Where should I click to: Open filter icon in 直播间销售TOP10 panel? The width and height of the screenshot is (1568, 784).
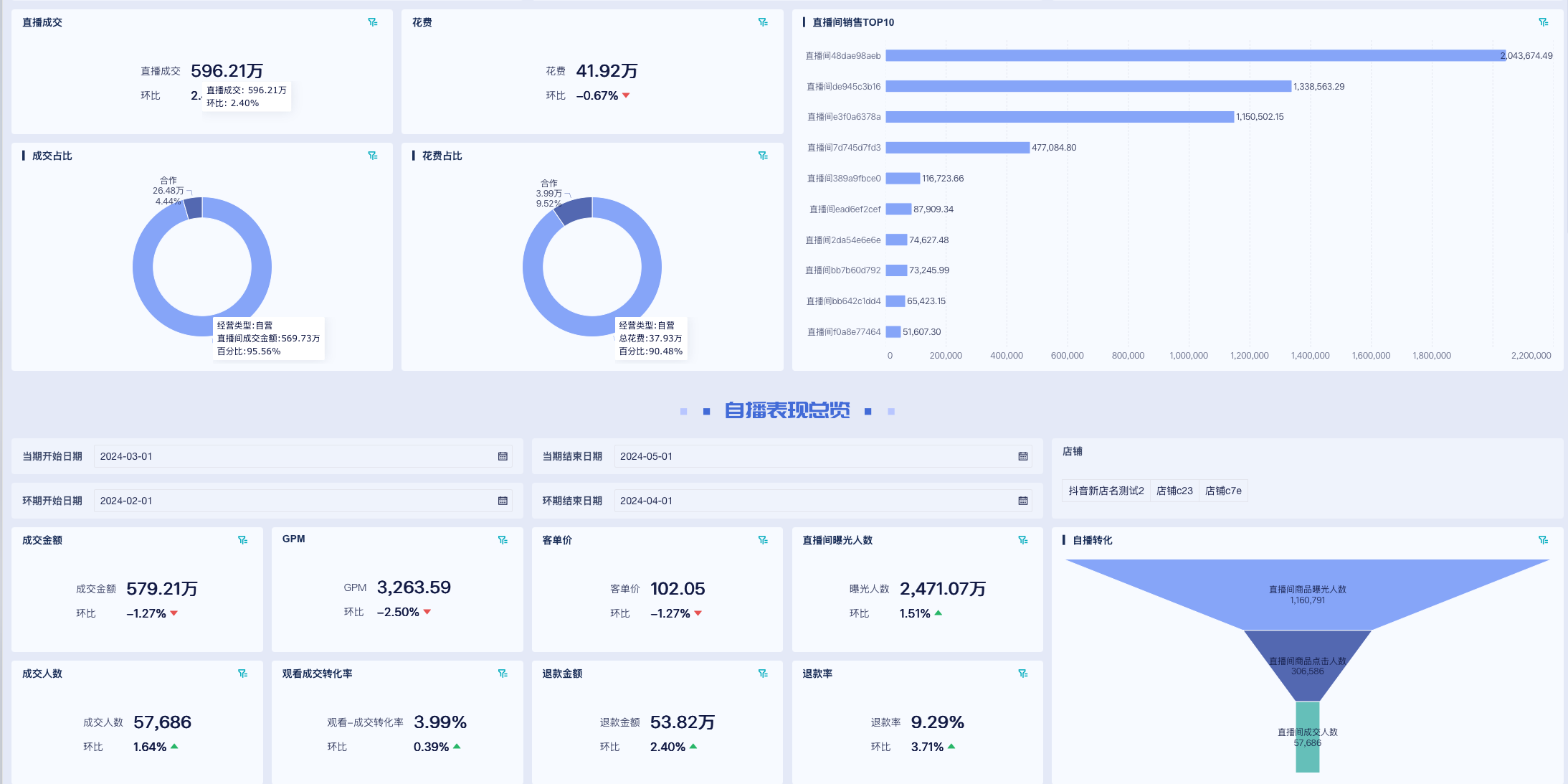click(1543, 22)
